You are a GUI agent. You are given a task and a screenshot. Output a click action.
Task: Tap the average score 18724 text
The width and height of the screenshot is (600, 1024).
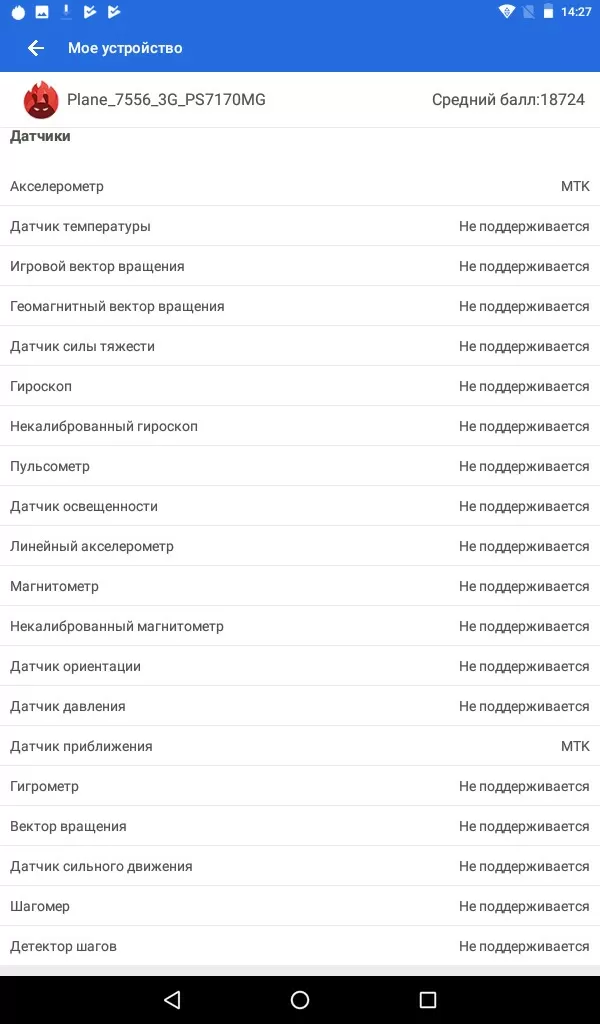pyautogui.click(x=508, y=100)
